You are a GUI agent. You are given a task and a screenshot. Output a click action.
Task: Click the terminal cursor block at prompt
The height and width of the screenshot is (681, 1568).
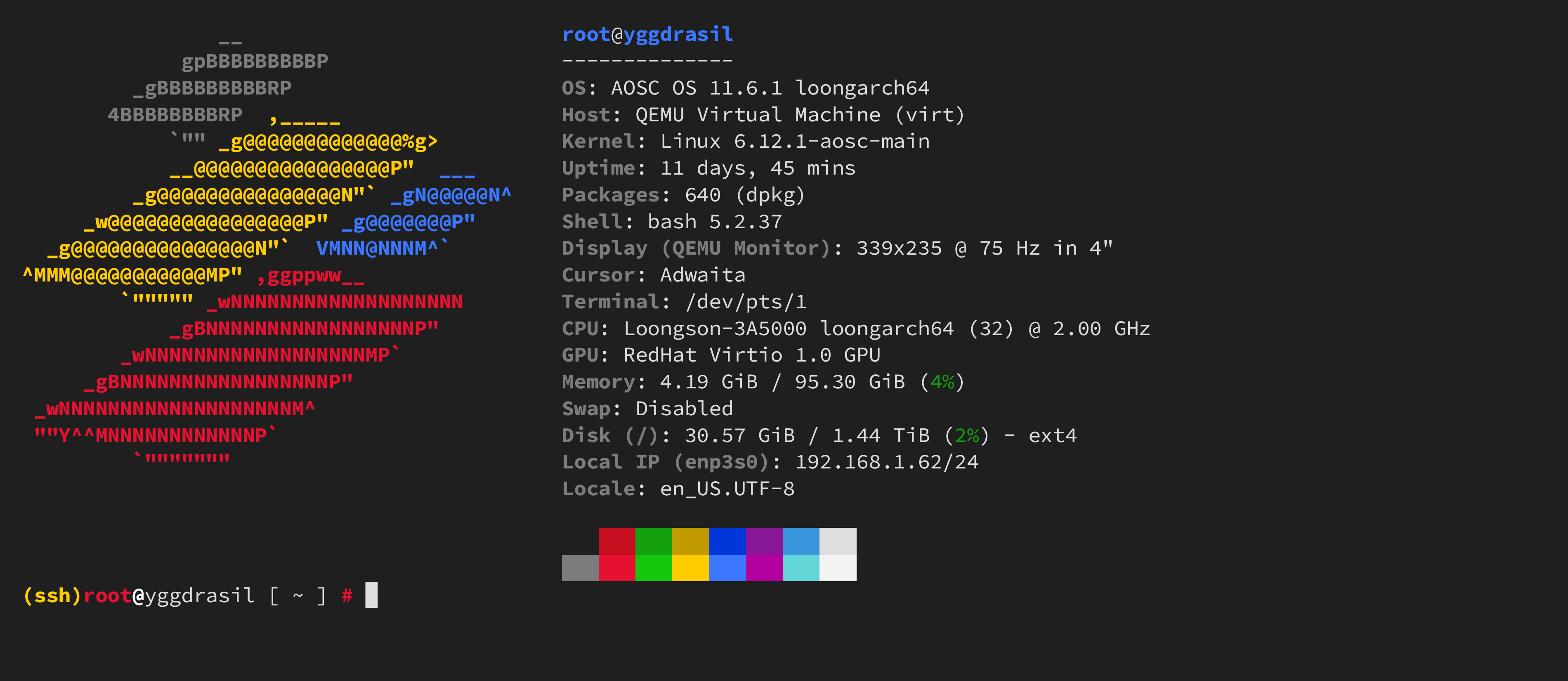click(371, 595)
